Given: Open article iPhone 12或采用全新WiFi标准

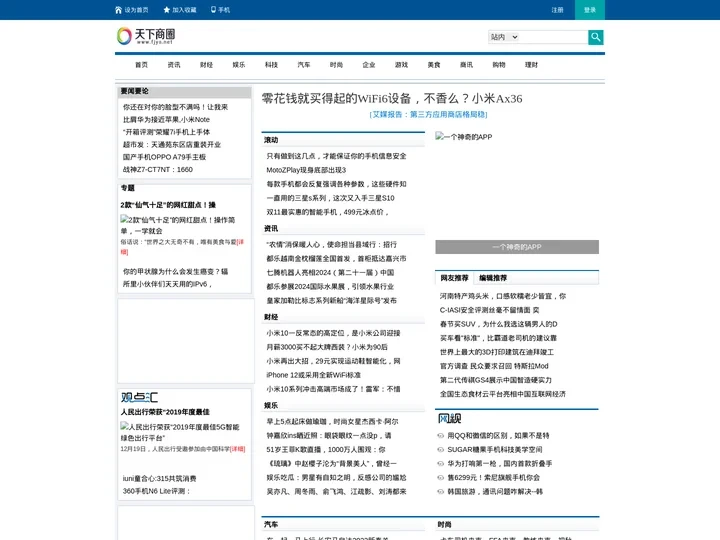Looking at the screenshot, I should [314, 375].
